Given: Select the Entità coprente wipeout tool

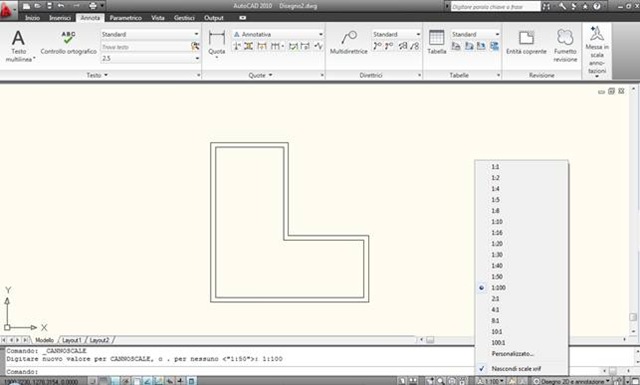Looking at the screenshot, I should click(x=526, y=43).
